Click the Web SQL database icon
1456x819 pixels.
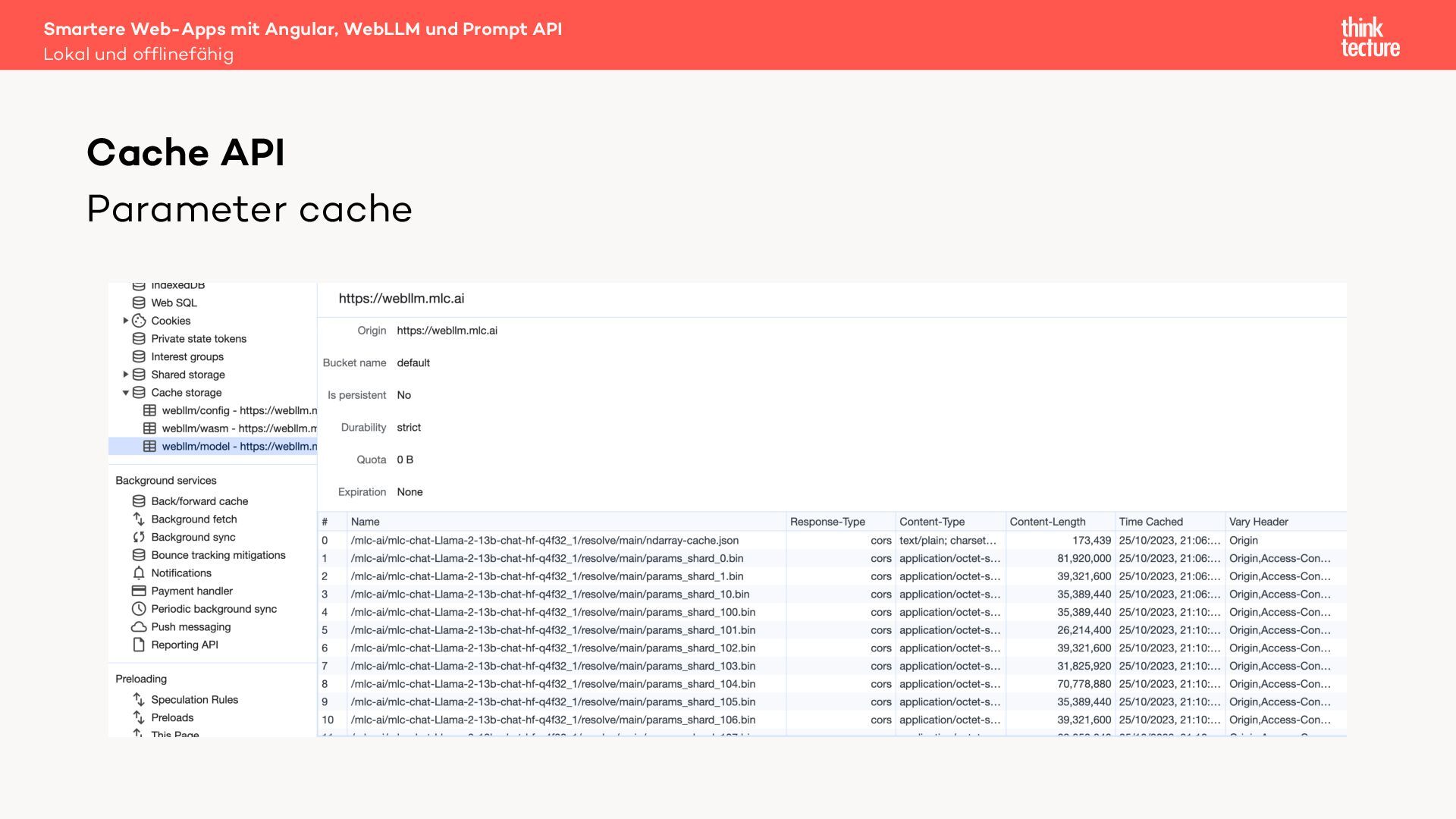tap(139, 303)
